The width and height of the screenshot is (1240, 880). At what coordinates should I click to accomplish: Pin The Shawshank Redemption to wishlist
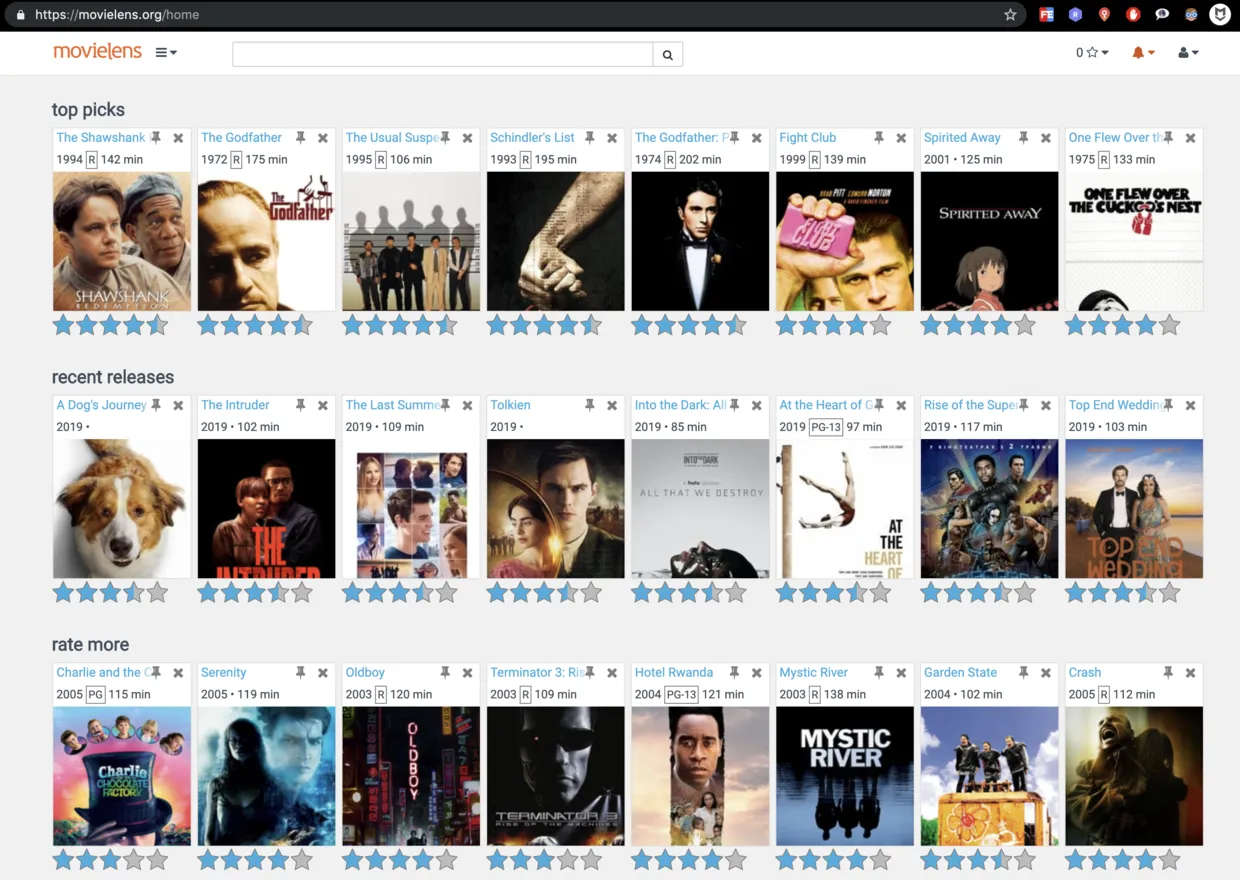[155, 138]
